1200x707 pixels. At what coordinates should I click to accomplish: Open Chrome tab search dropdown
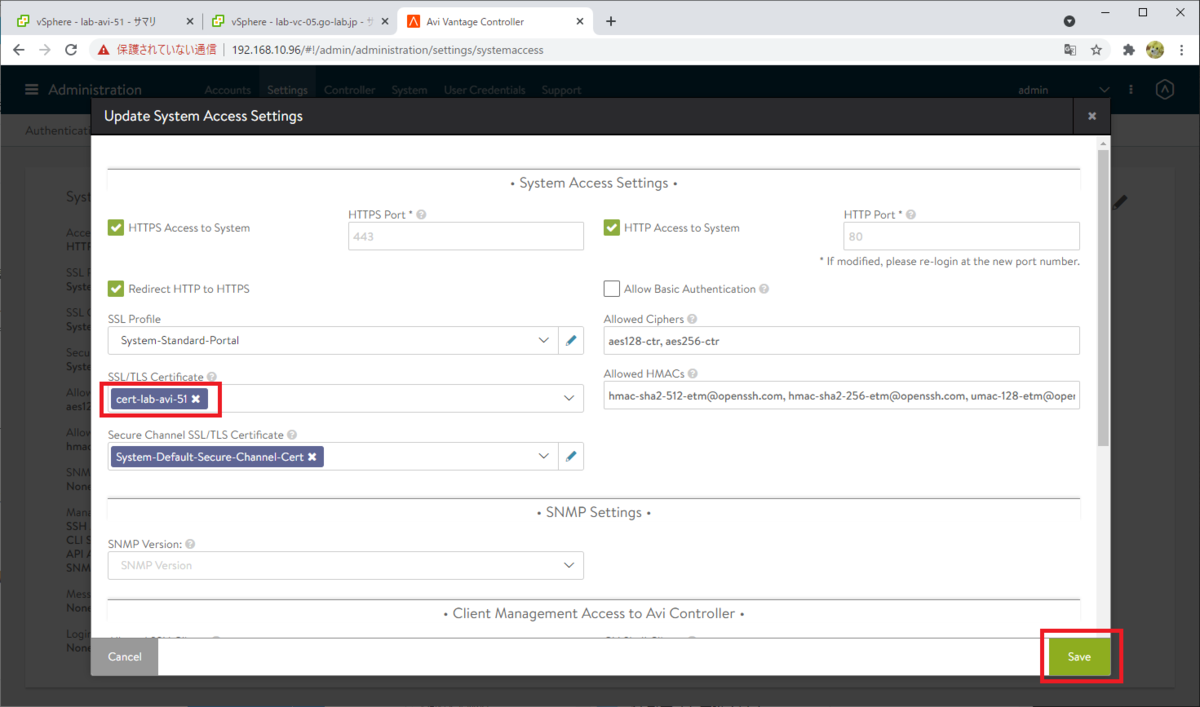point(1069,21)
